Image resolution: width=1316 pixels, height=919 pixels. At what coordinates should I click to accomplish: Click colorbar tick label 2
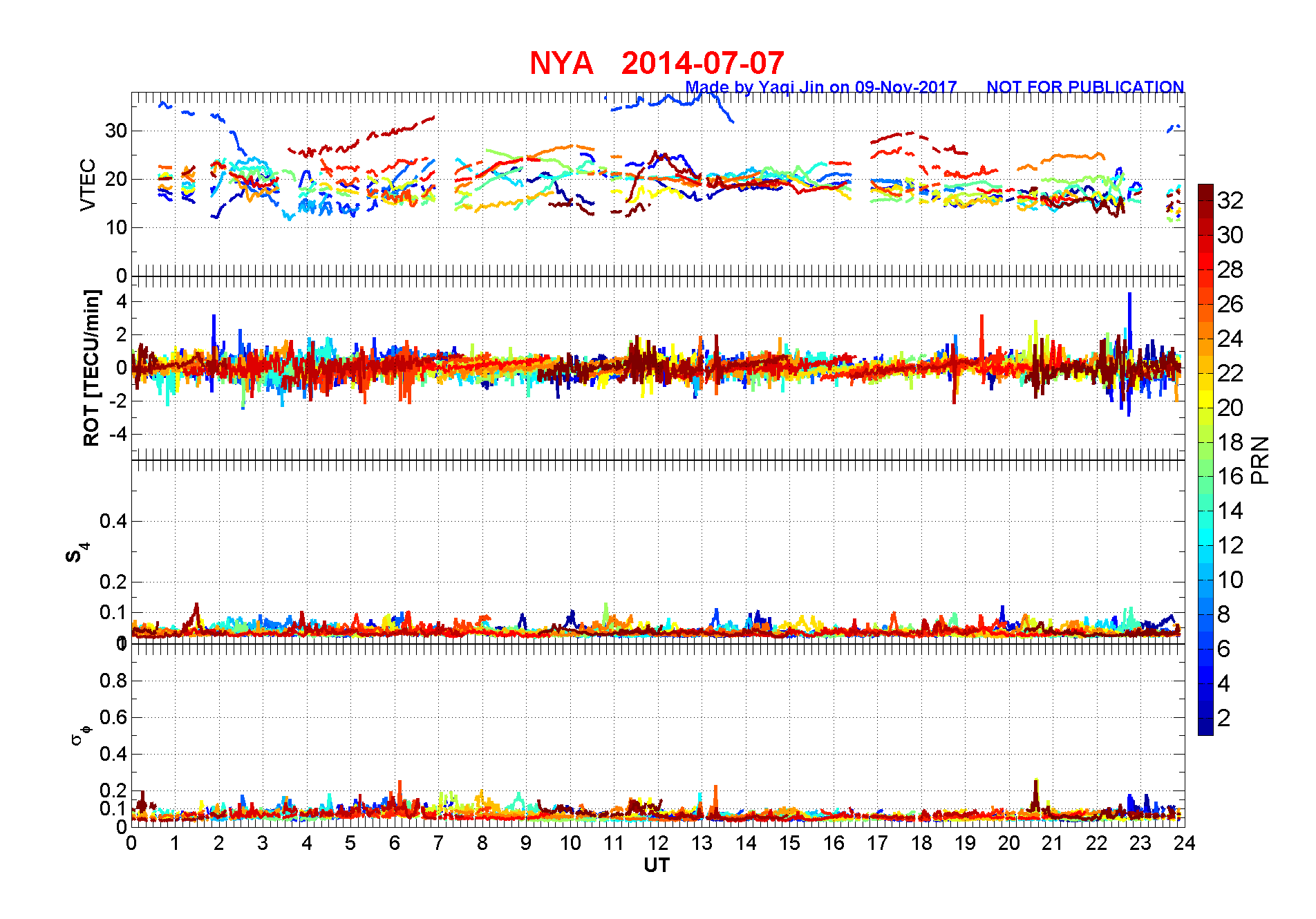click(1223, 718)
